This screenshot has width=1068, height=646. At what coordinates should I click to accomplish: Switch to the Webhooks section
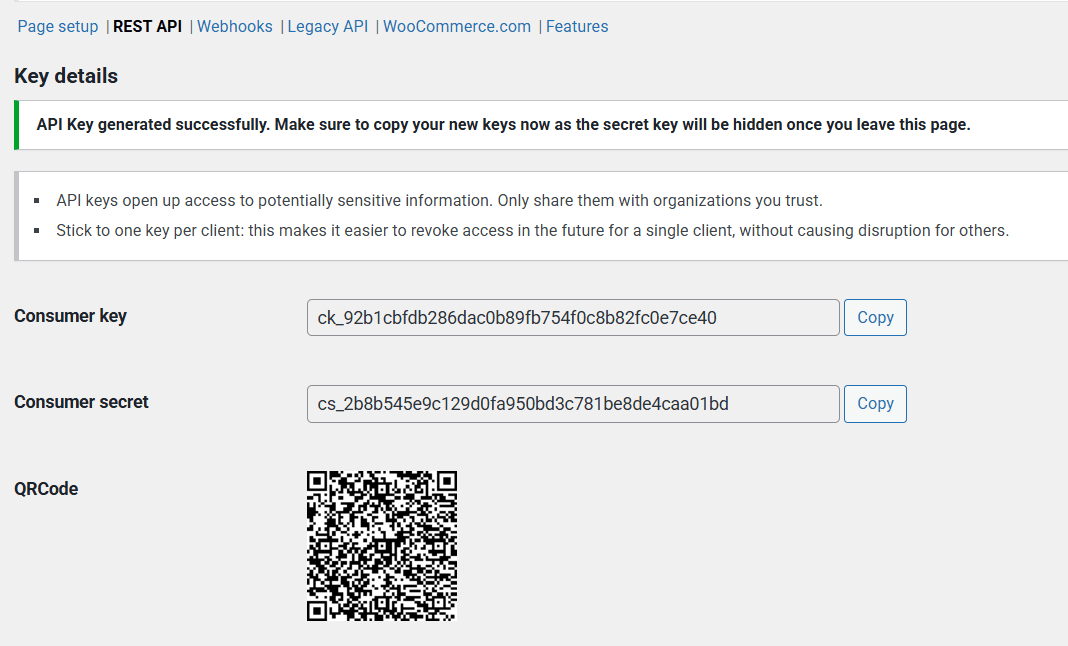tap(234, 27)
